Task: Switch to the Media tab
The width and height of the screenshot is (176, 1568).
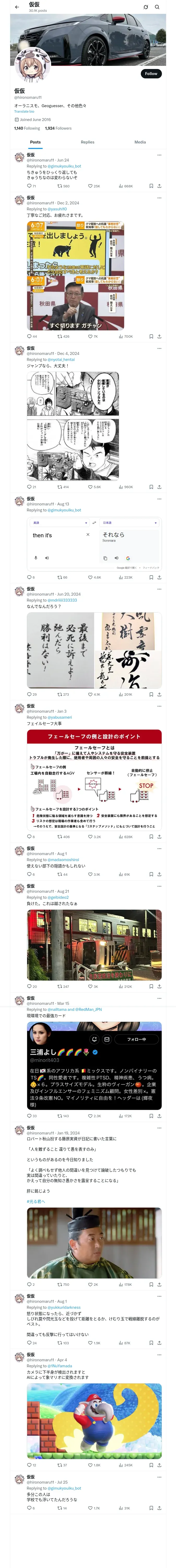Action: [140, 142]
